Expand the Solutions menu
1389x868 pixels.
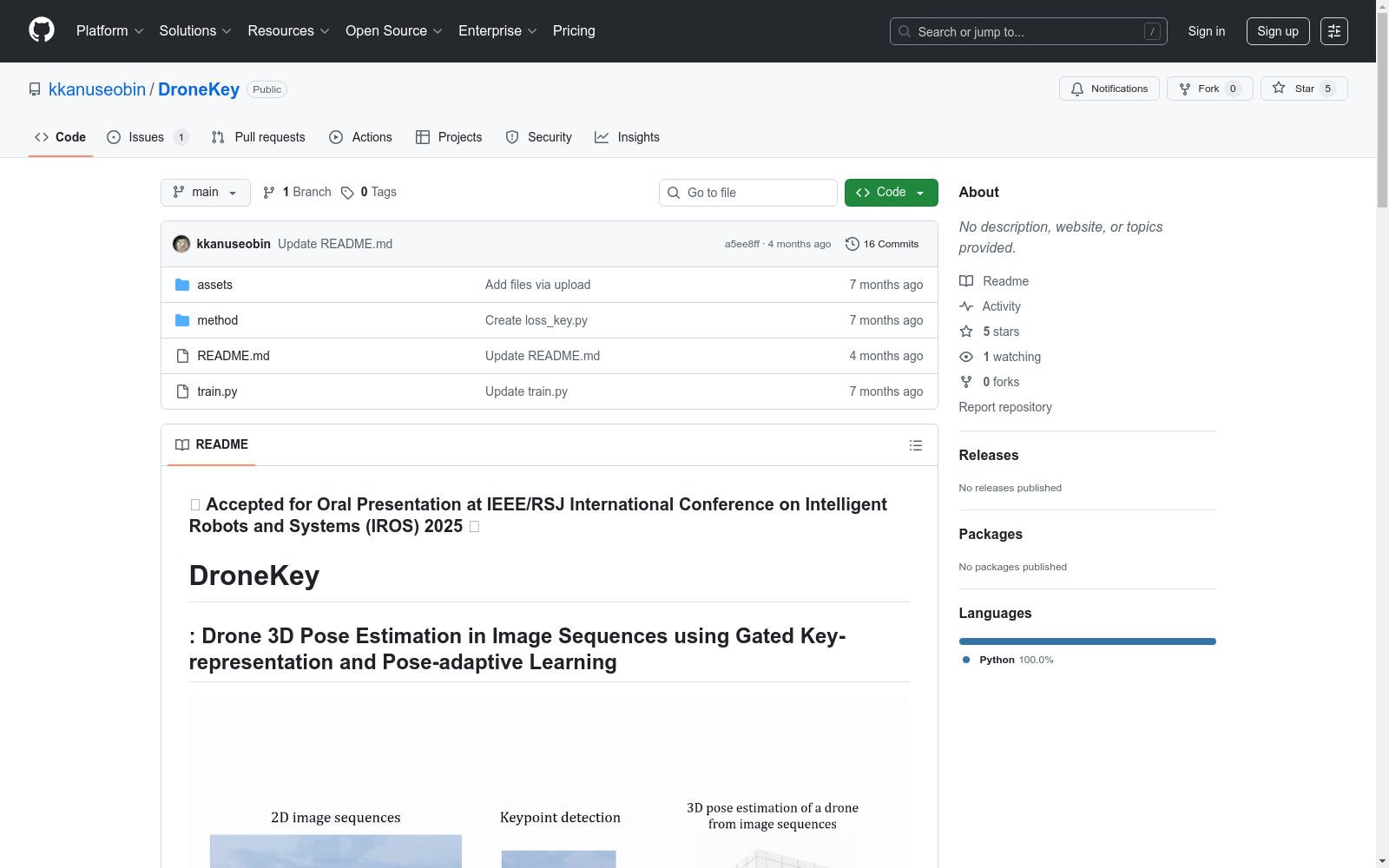[195, 31]
